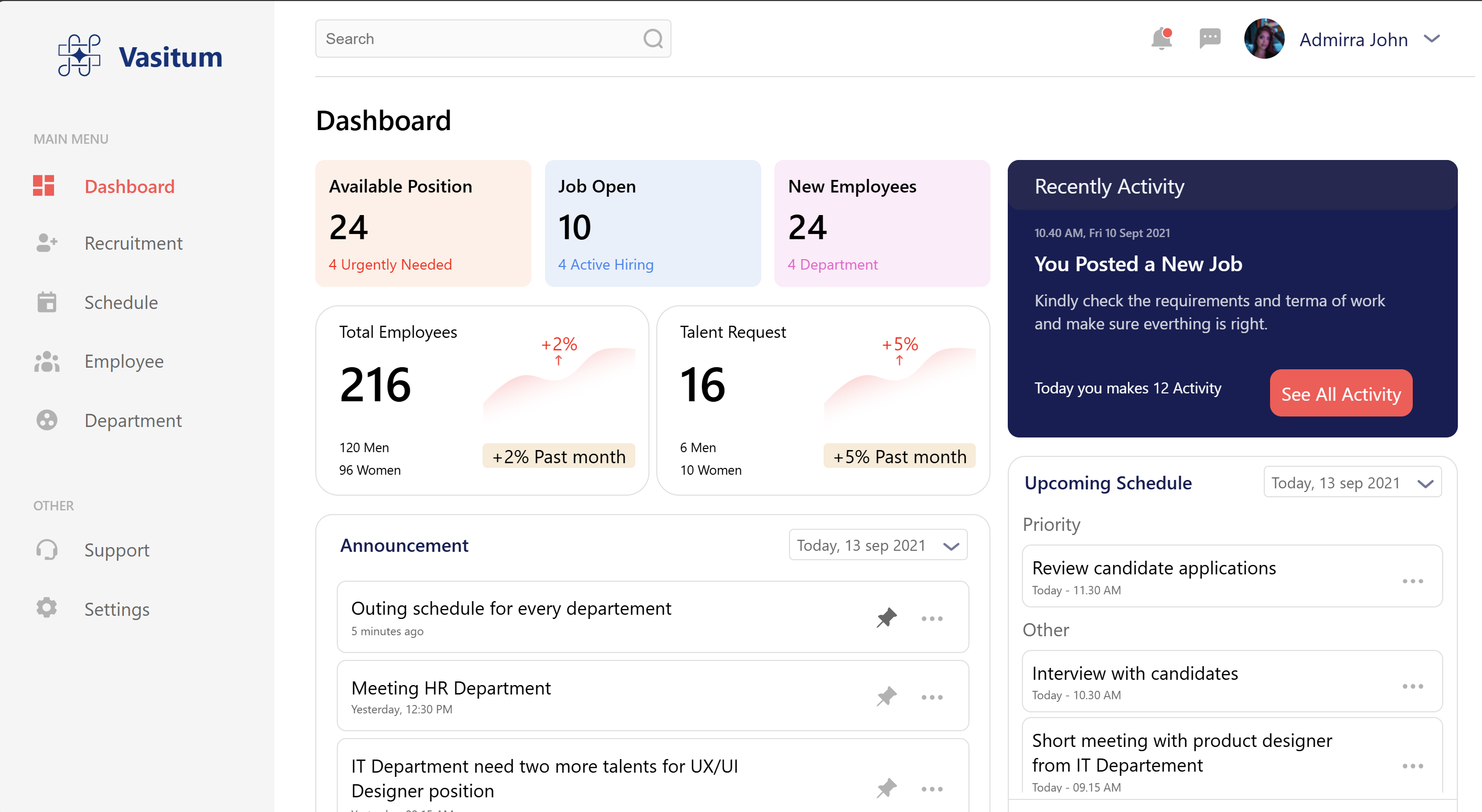Click the Dashboard grid icon in sidebar
The height and width of the screenshot is (812, 1482).
coord(44,185)
